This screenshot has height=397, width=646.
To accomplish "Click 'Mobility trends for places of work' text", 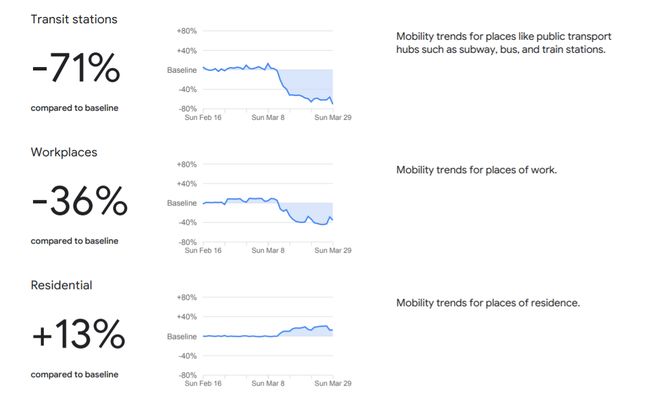I will pyautogui.click(x=476, y=170).
